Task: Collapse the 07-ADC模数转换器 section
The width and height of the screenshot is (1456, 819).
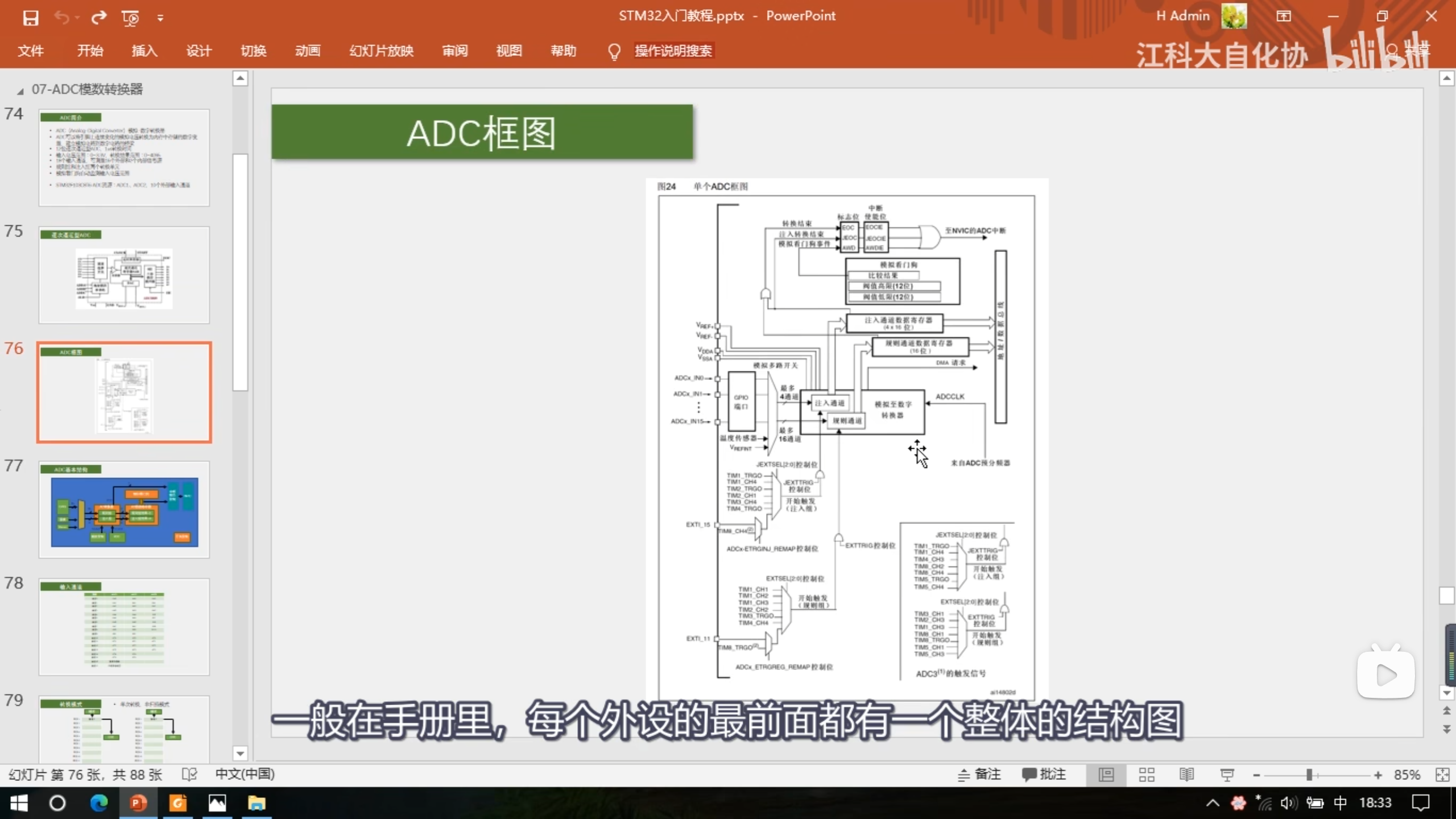Action: tap(20, 90)
